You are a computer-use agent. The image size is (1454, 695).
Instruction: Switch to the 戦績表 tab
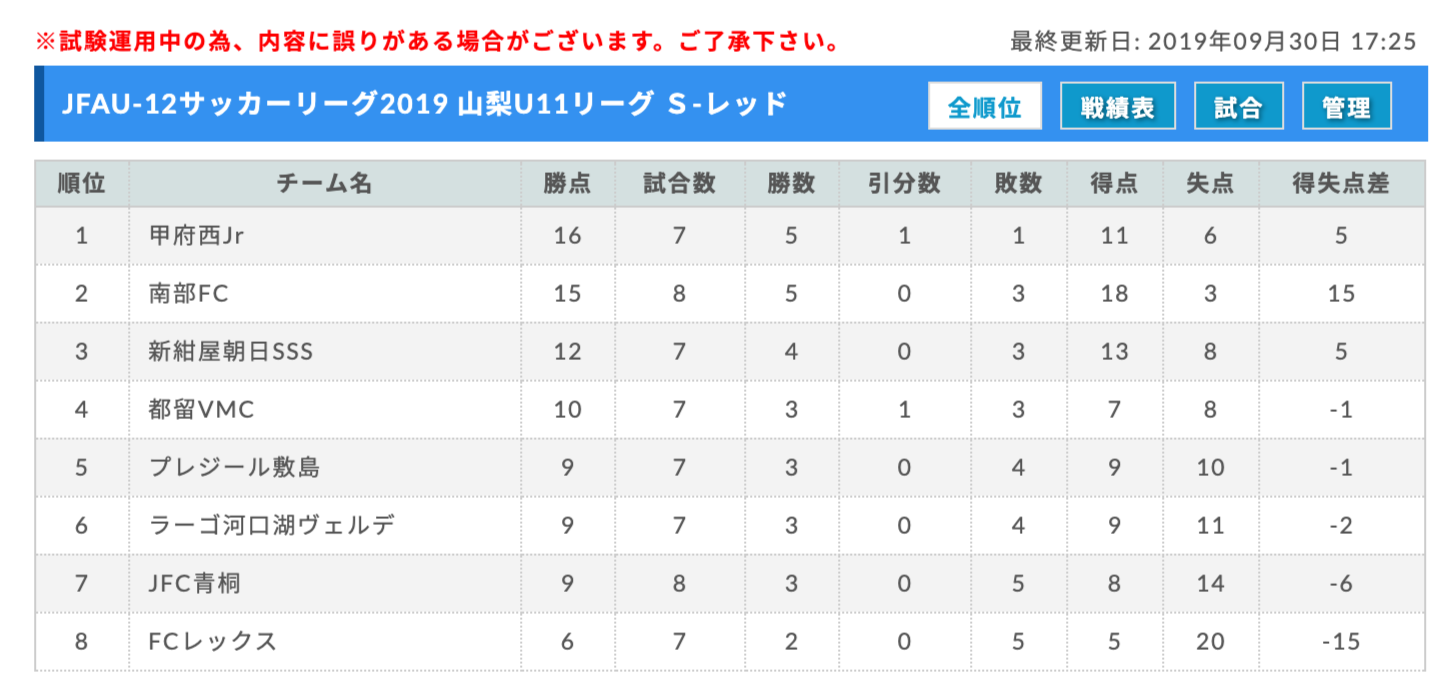tap(1118, 107)
